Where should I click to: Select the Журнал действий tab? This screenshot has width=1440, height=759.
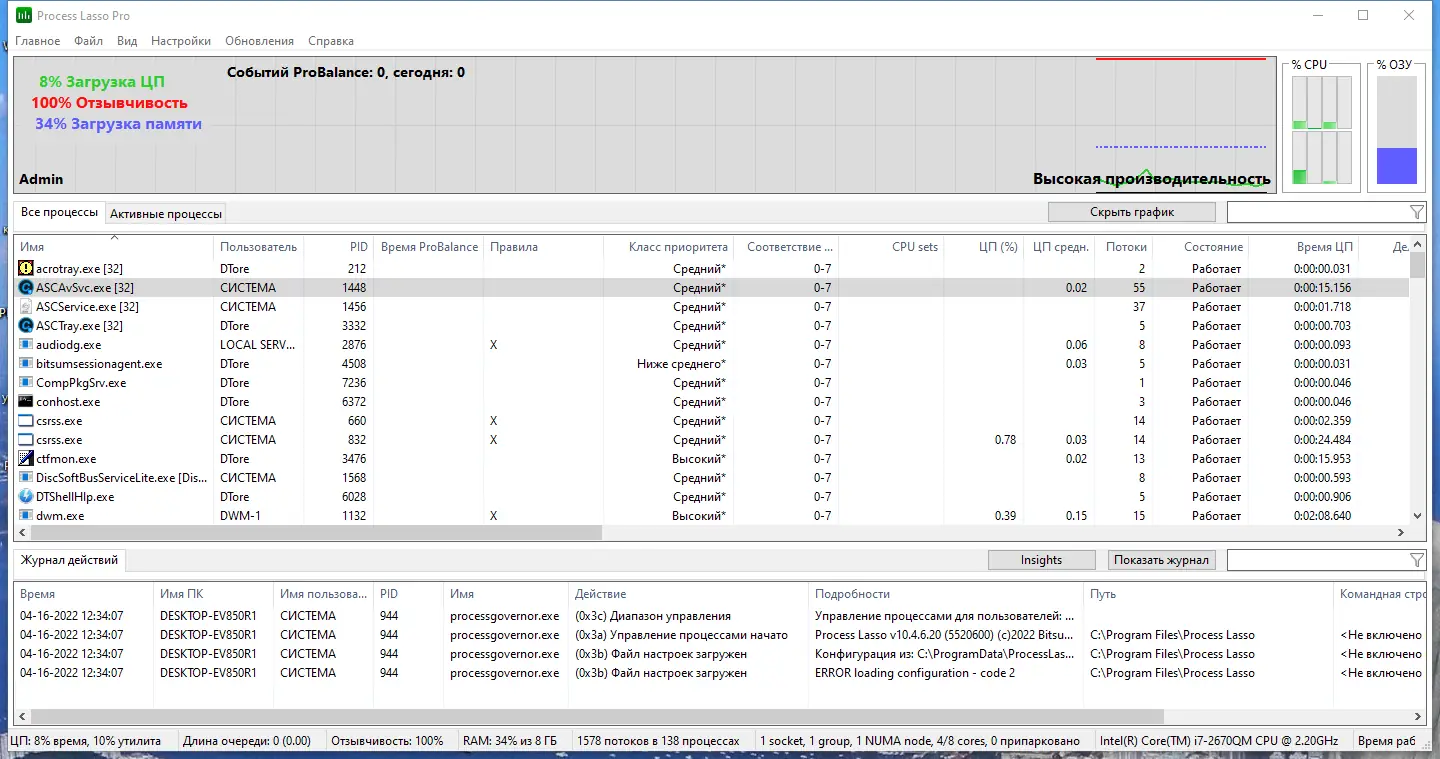(x=69, y=560)
